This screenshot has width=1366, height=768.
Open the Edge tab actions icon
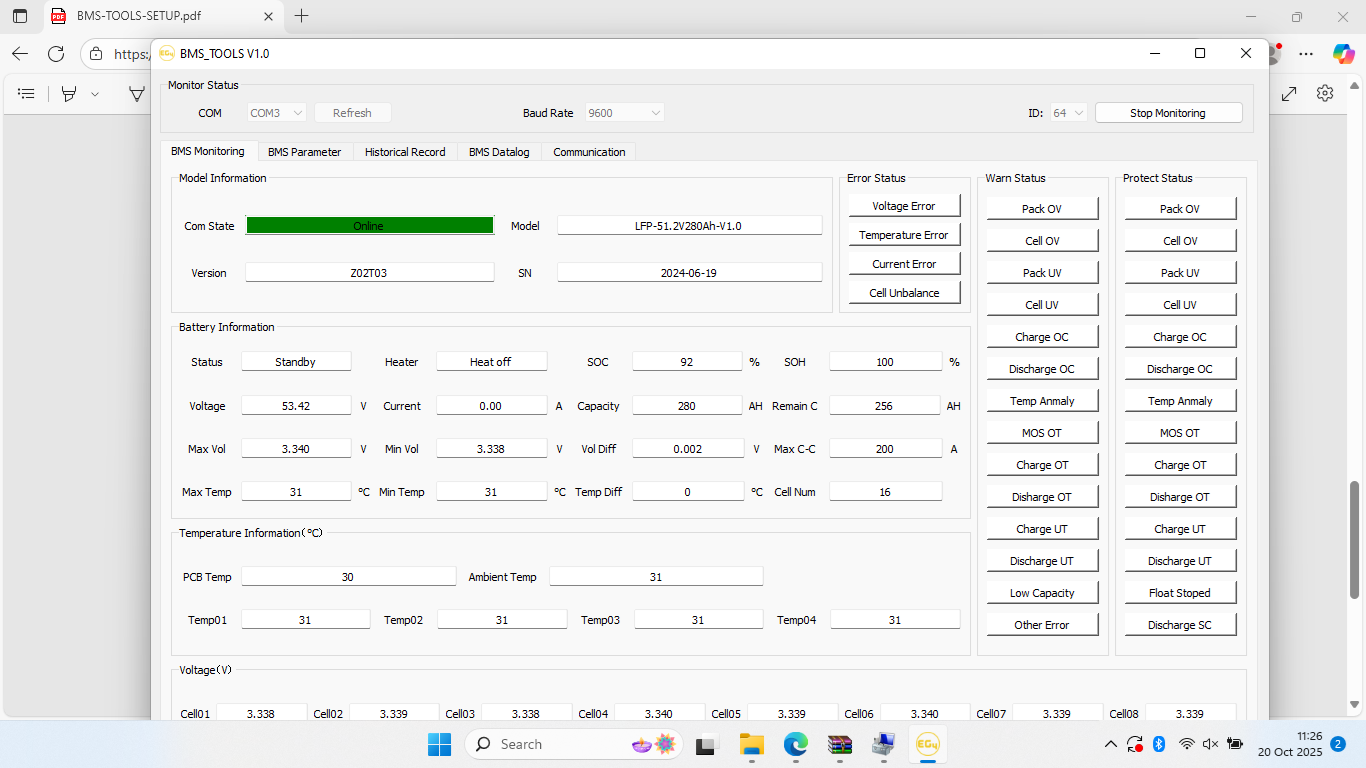20,16
